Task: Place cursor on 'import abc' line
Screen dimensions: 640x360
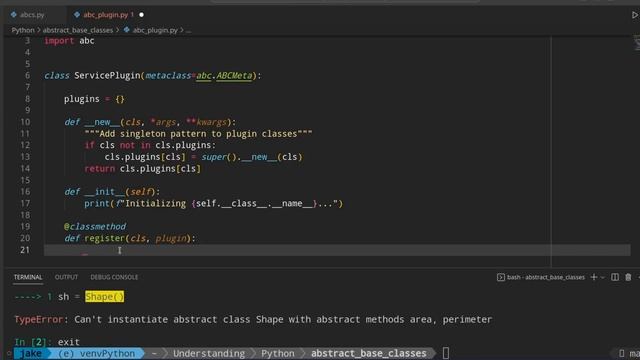Action: coord(69,41)
